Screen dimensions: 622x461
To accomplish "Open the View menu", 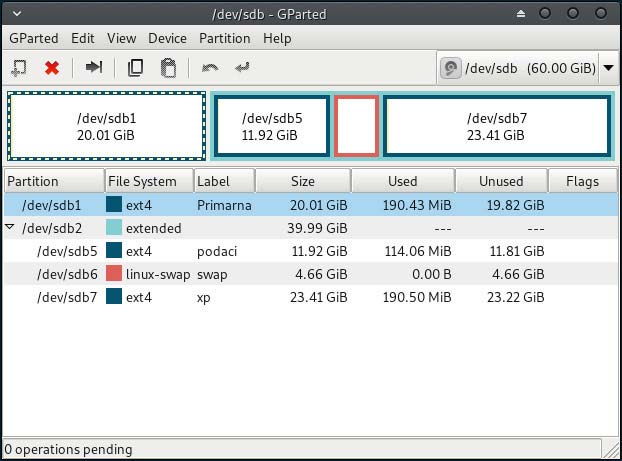I will (121, 38).
